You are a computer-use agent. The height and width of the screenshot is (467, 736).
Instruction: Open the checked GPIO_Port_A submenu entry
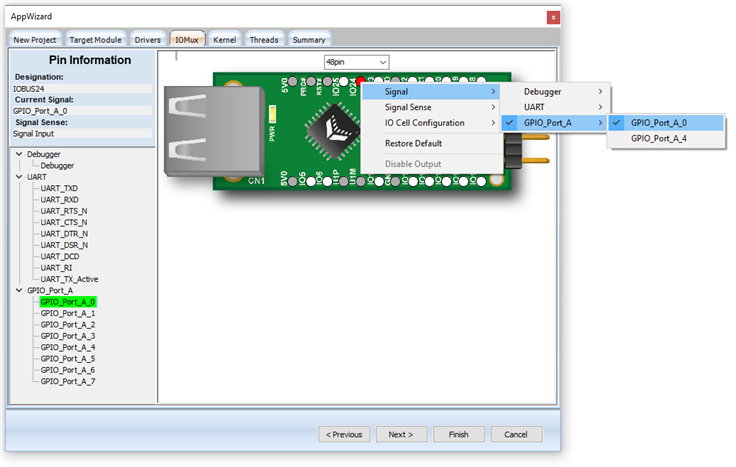point(553,123)
